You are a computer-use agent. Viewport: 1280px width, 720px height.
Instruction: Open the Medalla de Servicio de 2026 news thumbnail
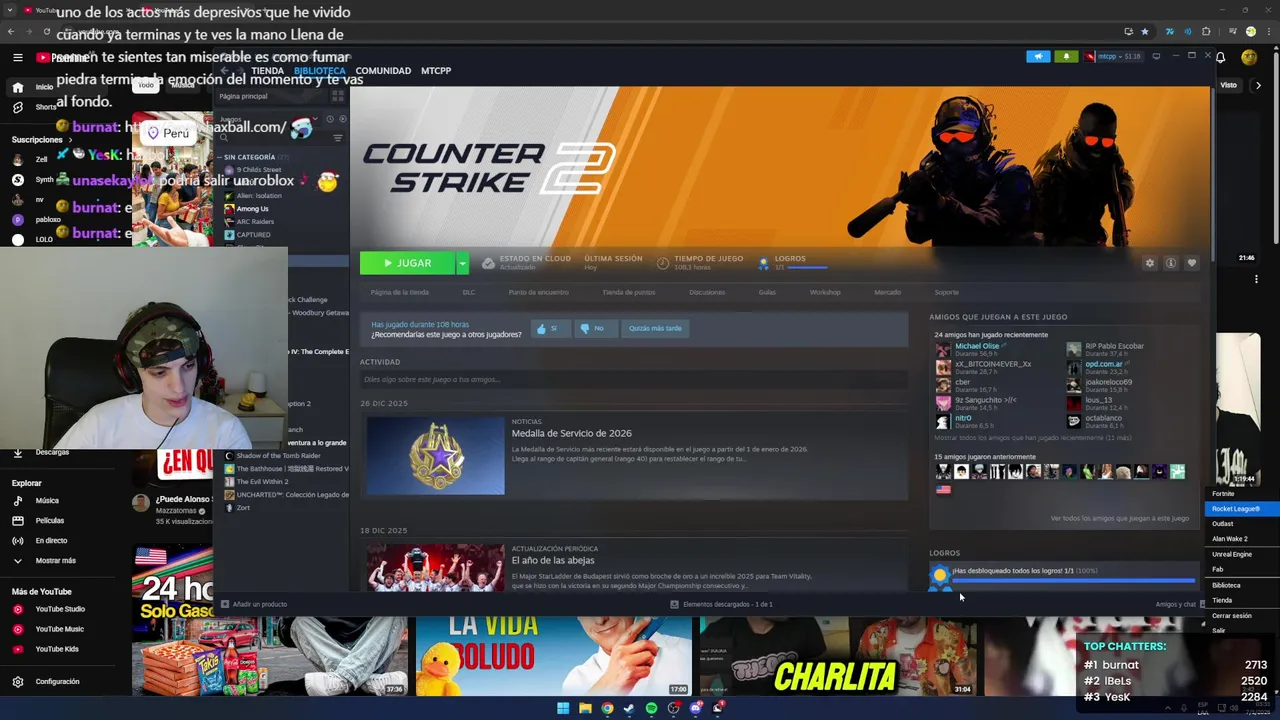click(435, 455)
